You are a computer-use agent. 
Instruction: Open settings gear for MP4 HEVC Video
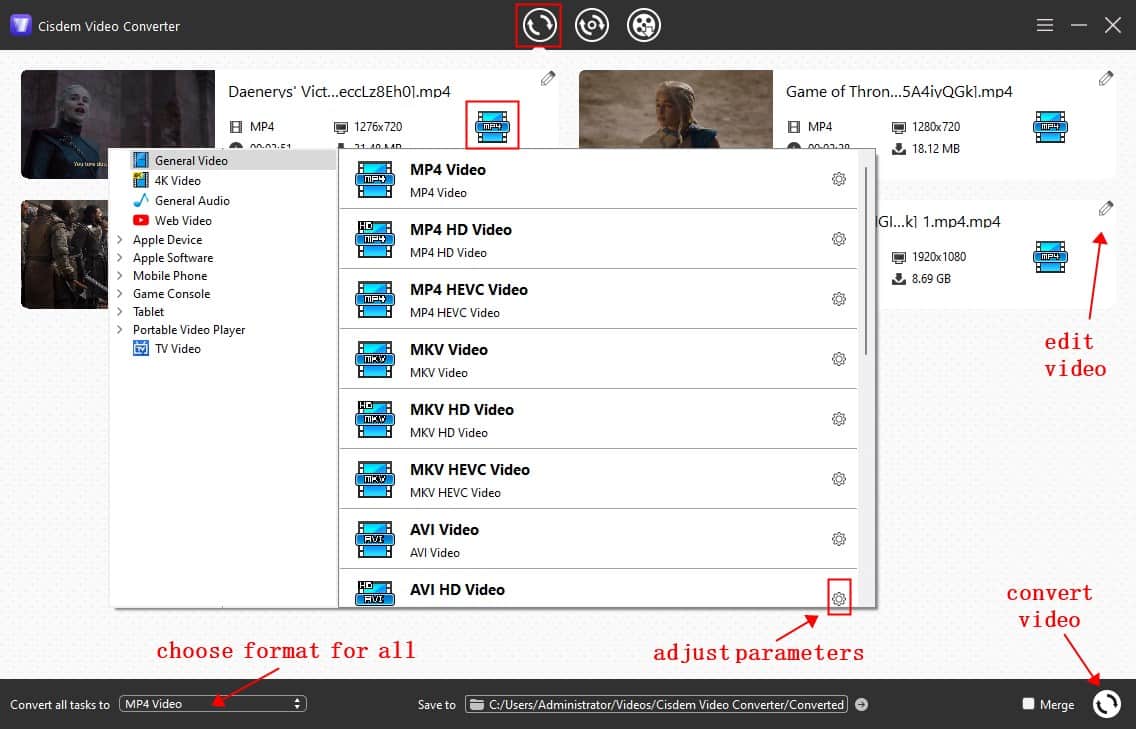click(838, 299)
